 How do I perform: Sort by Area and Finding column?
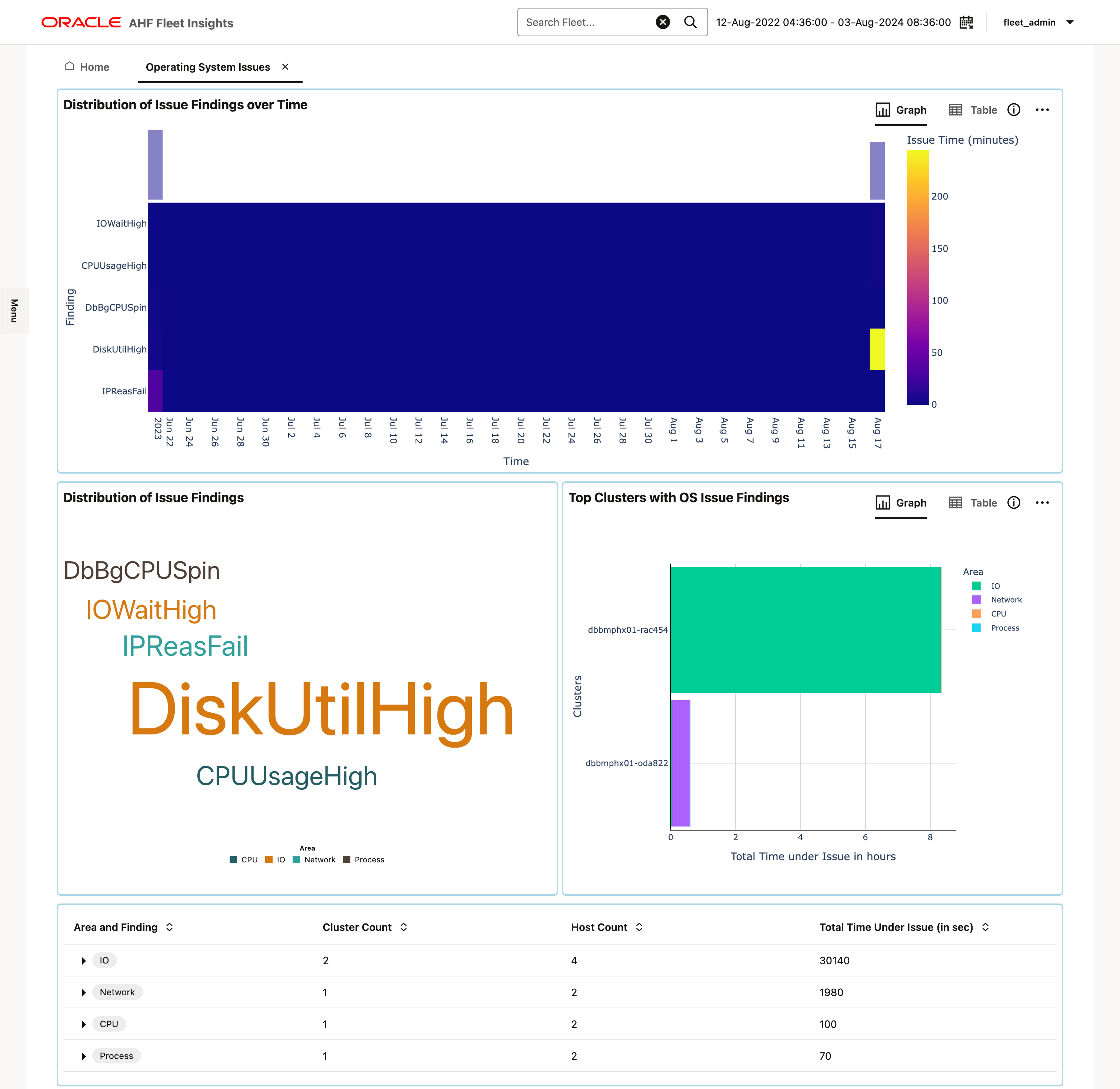123,927
